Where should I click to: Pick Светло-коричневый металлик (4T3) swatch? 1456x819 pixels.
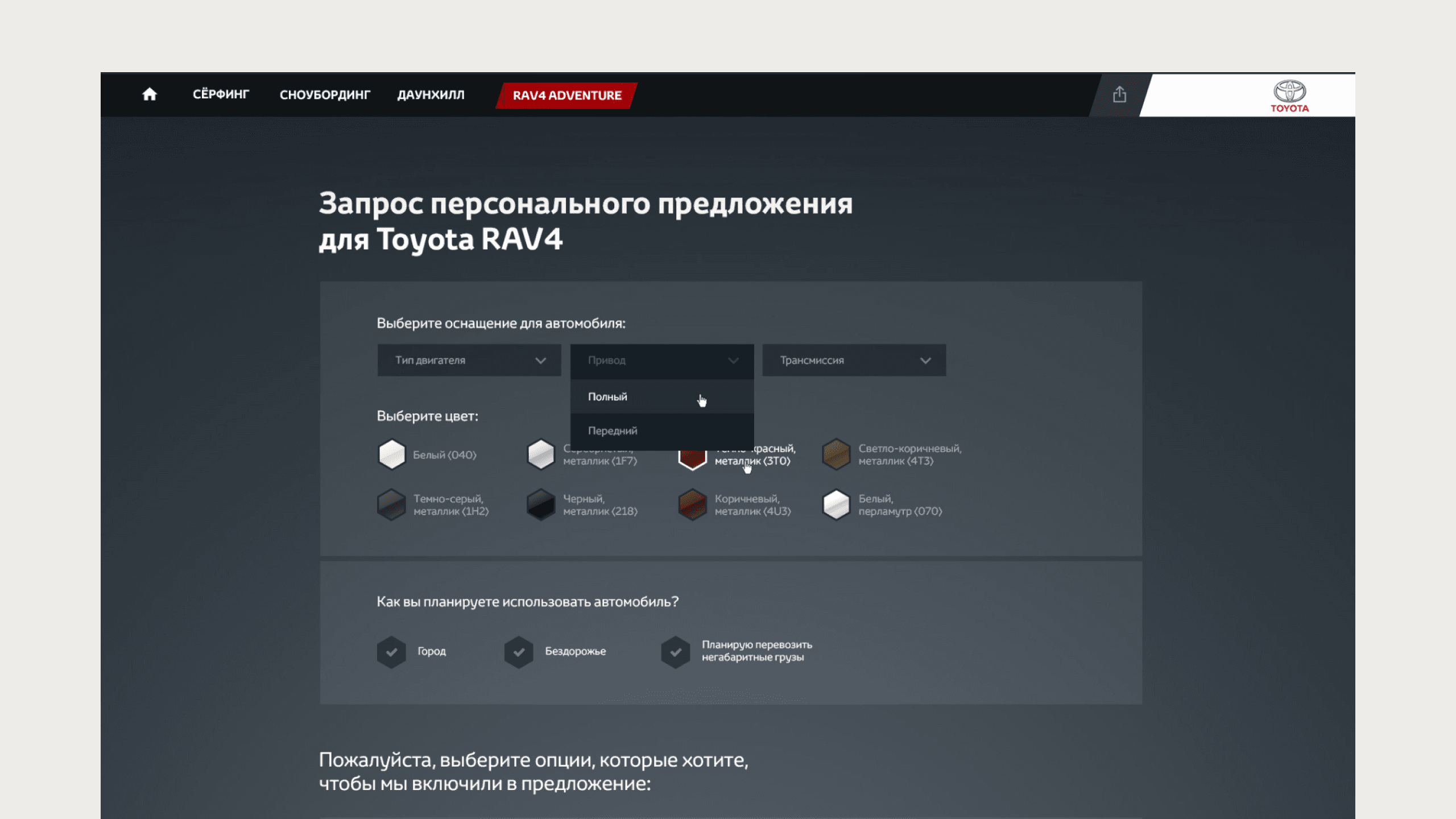click(x=836, y=454)
